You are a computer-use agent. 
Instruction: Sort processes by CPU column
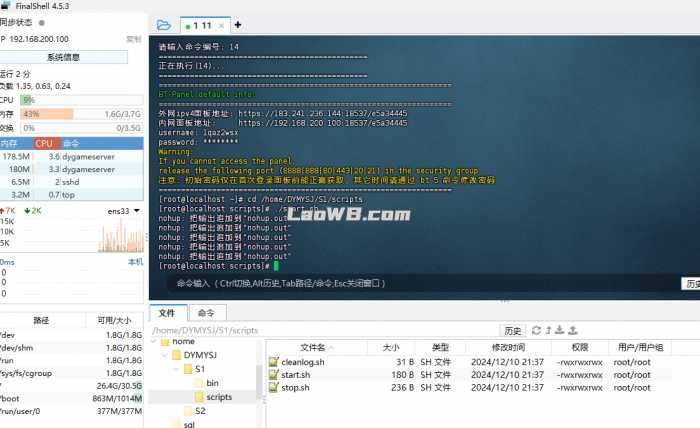click(x=45, y=143)
